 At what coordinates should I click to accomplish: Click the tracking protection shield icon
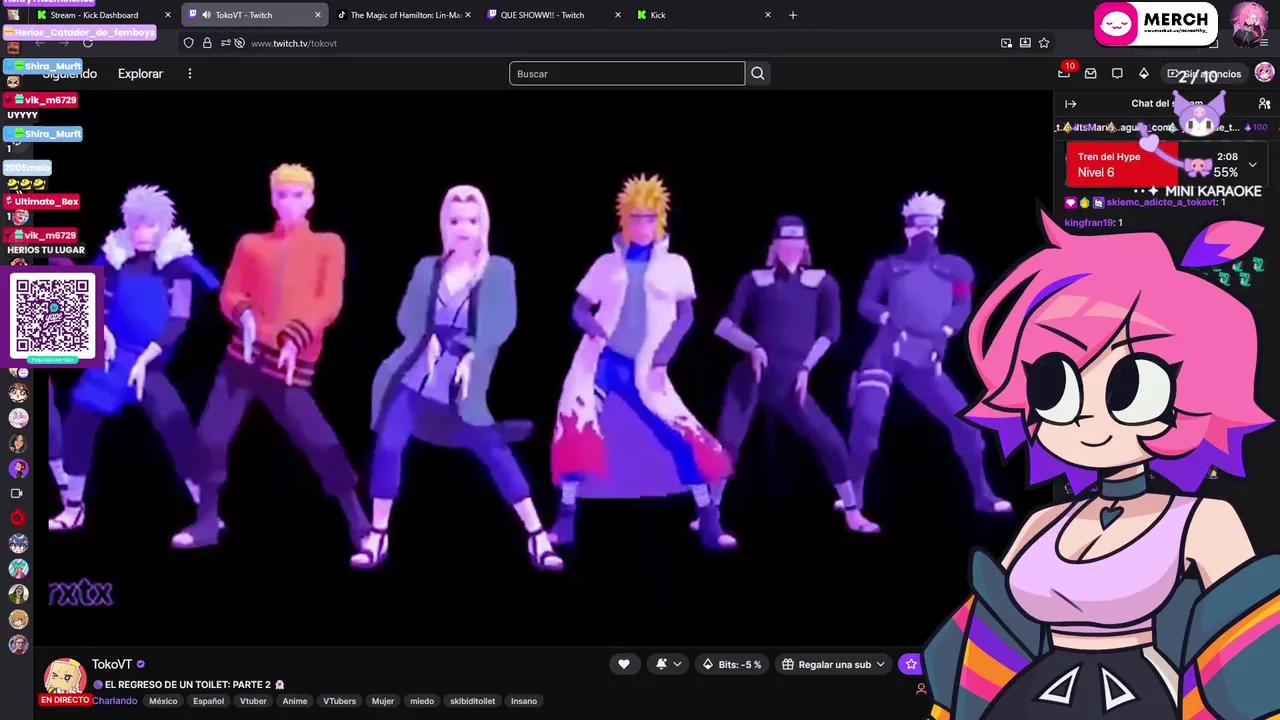pyautogui.click(x=188, y=43)
